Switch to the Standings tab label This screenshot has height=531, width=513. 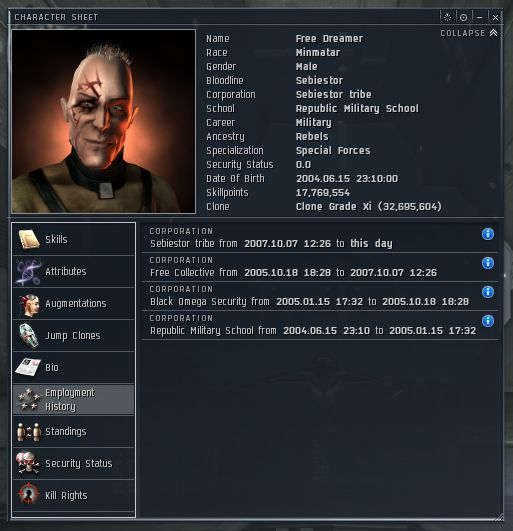(x=66, y=431)
